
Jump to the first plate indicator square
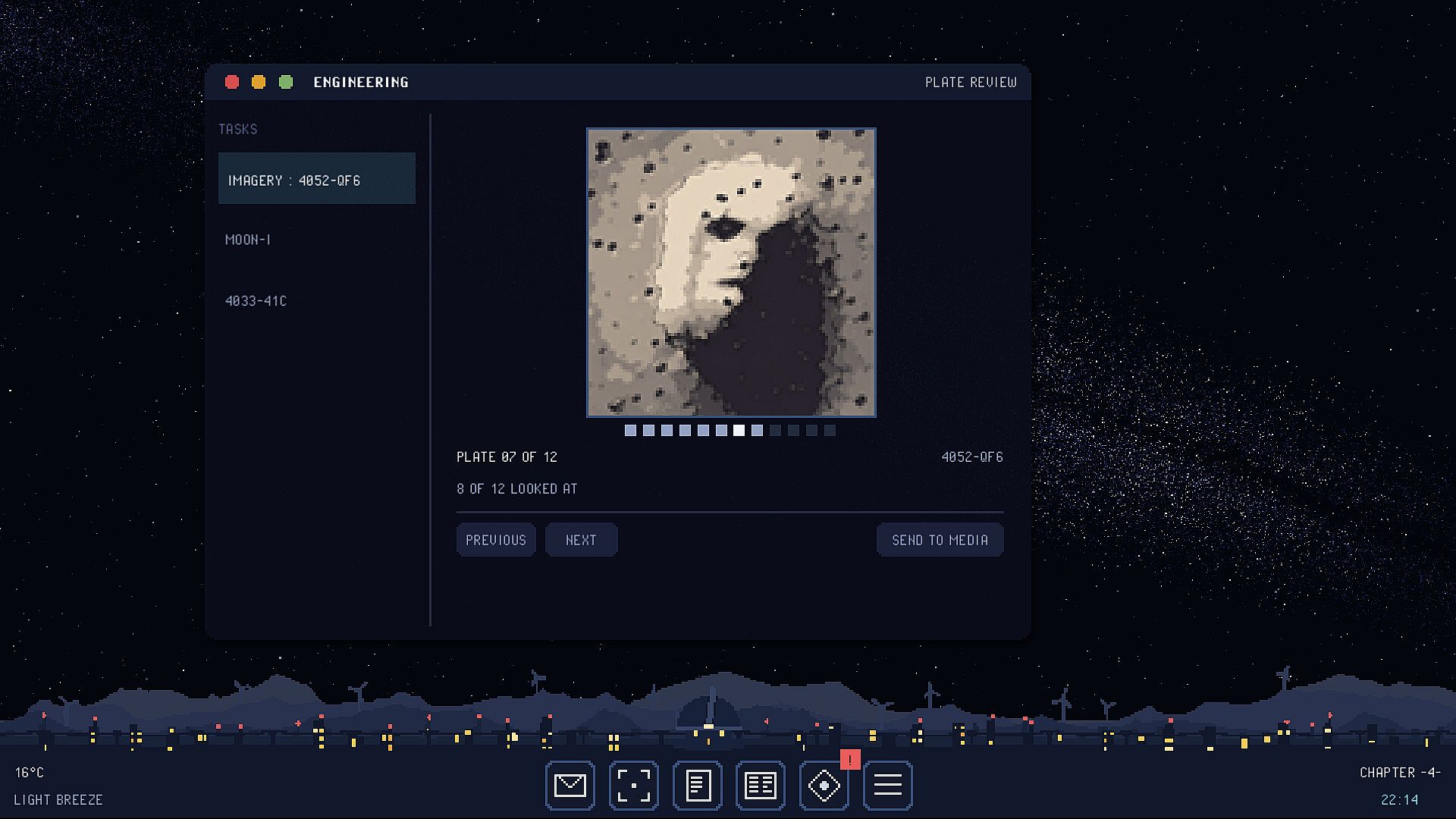630,431
